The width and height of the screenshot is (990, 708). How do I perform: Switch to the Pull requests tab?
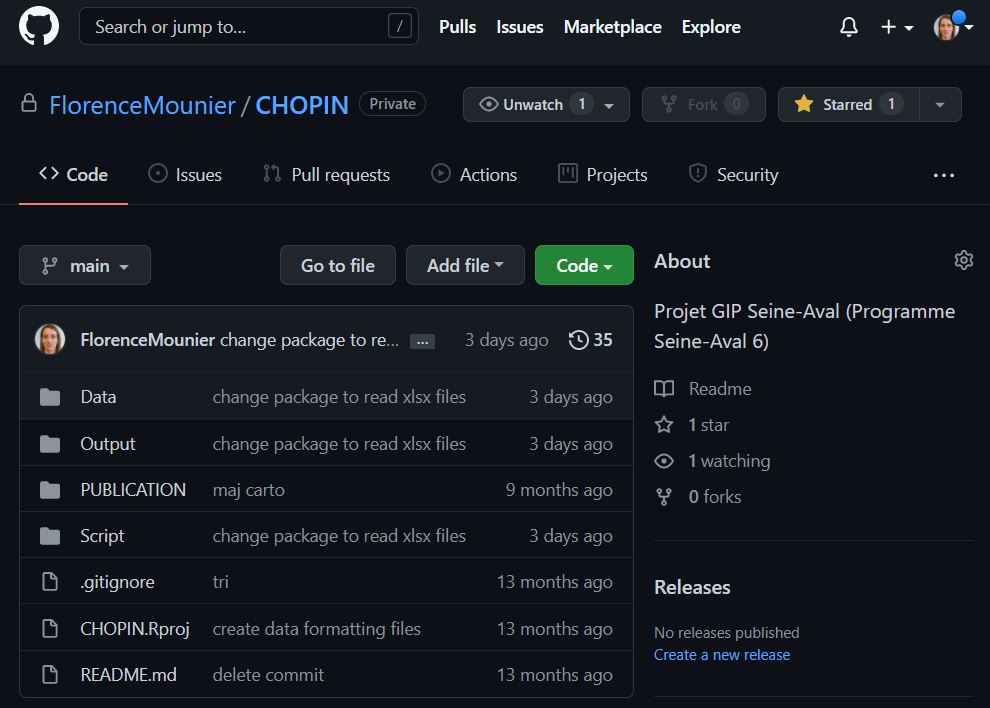[326, 174]
